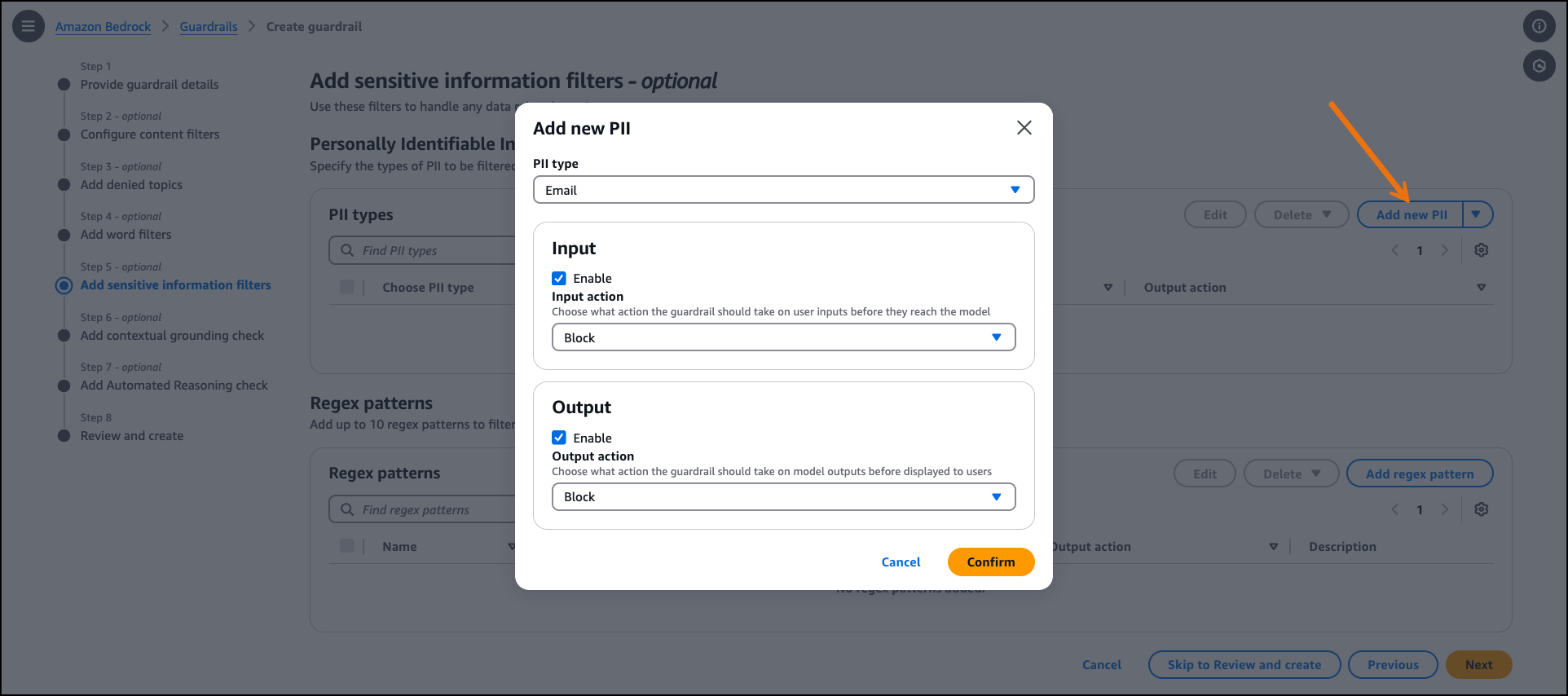Click the info icon in top right
This screenshot has height=696, width=1568.
1539,26
